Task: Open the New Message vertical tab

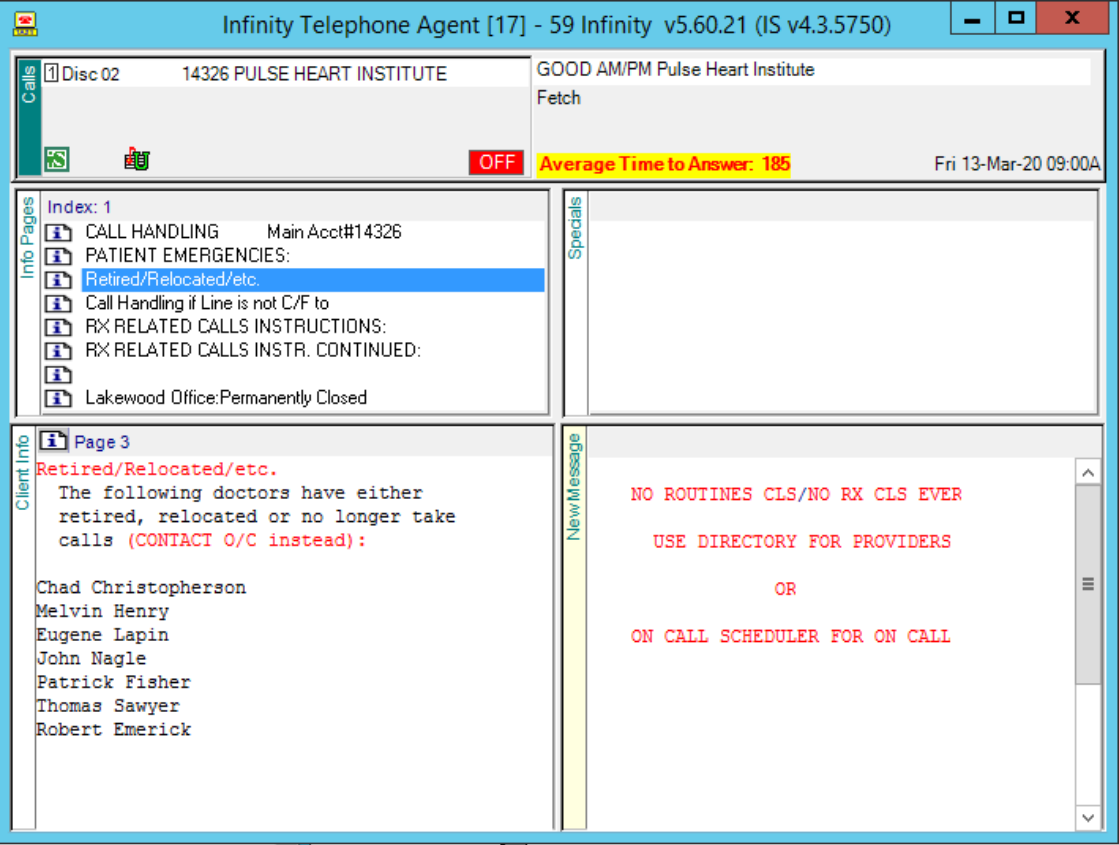Action: pyautogui.click(x=574, y=628)
